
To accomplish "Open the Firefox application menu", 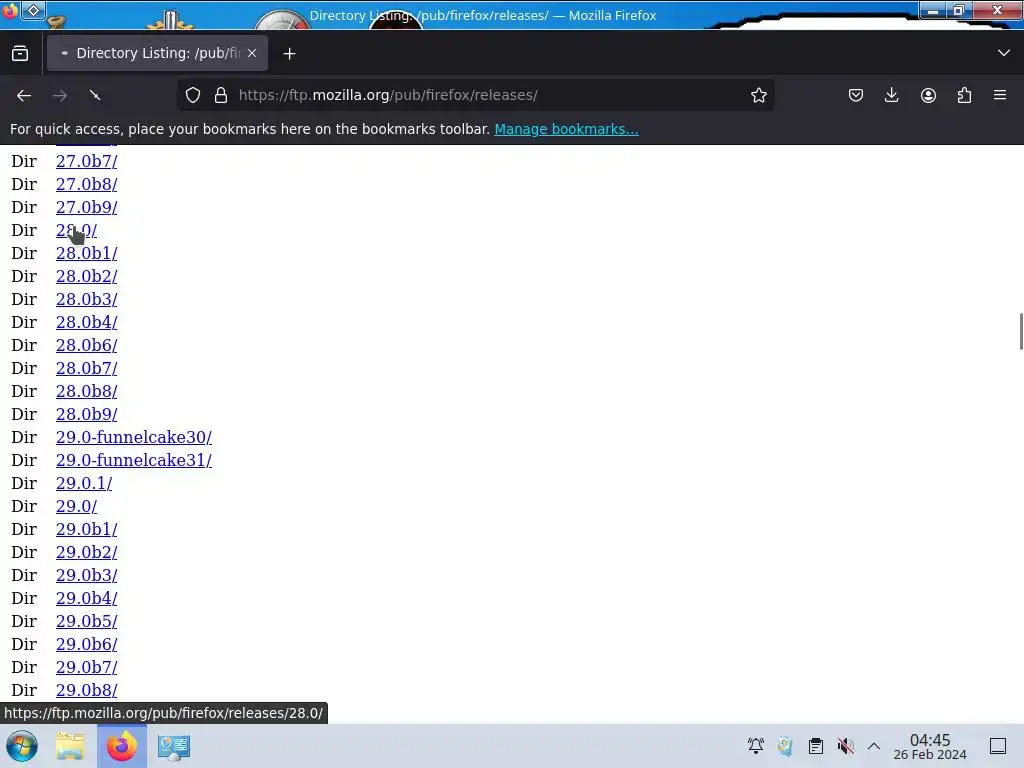I will 1000,95.
